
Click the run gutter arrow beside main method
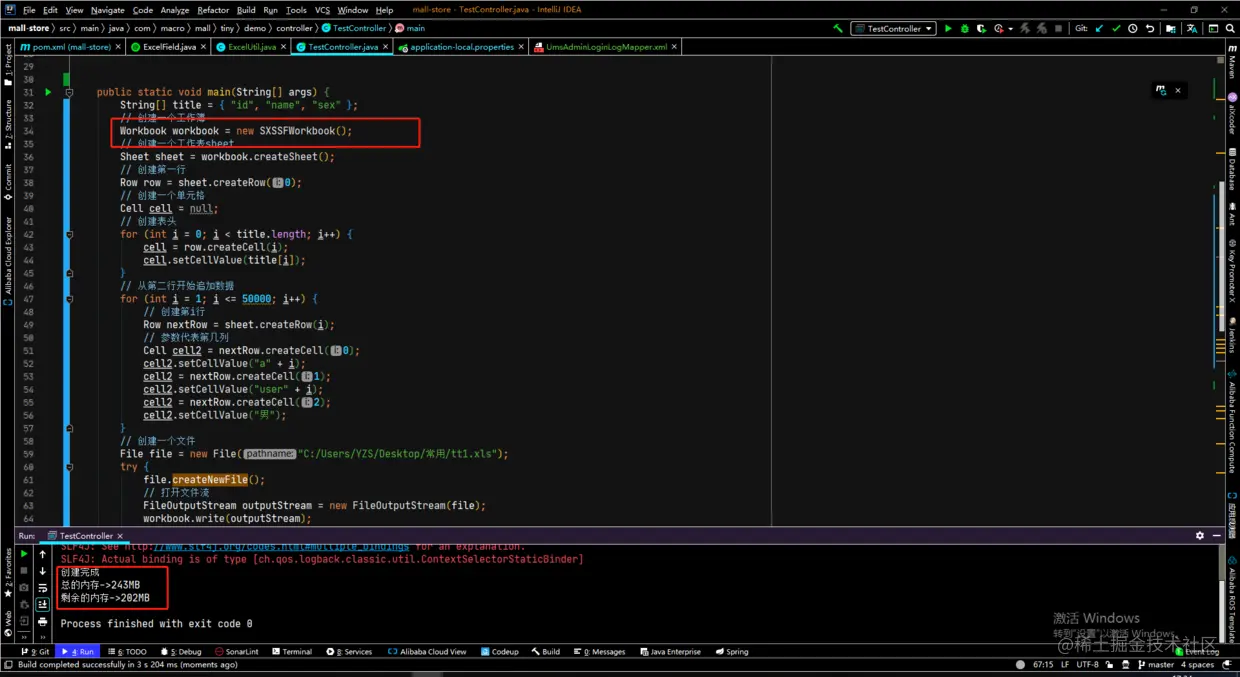click(x=47, y=92)
